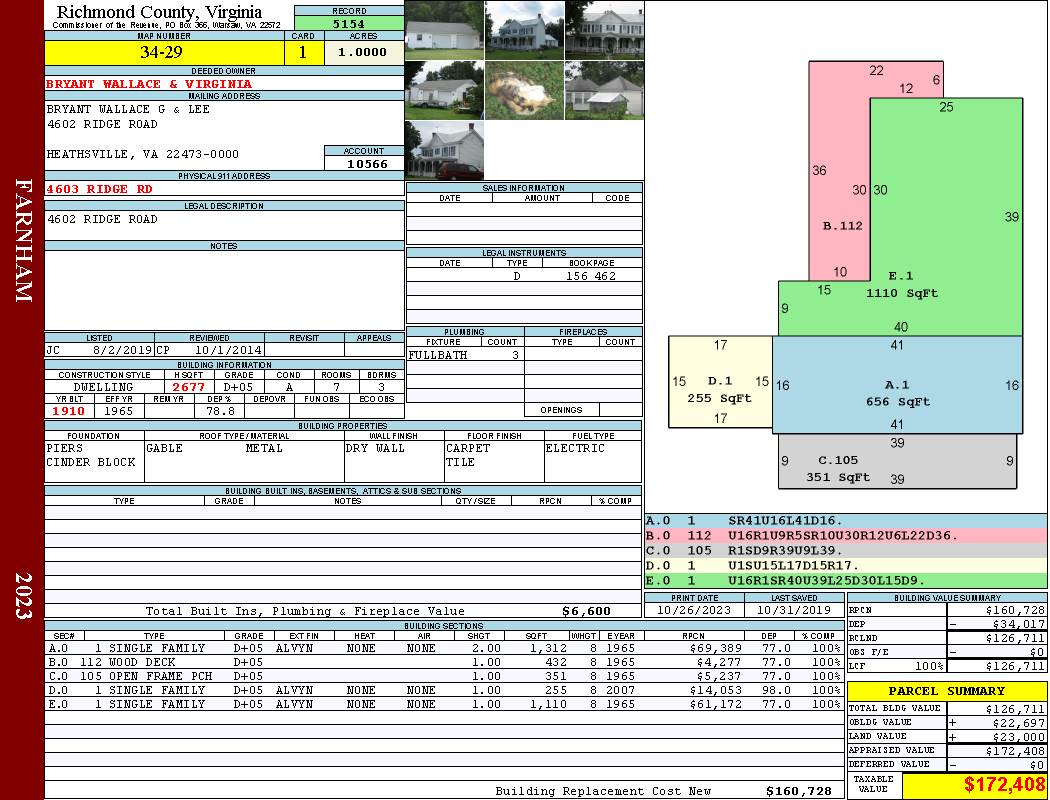The image size is (1050, 800).
Task: Click section D.0 year 2007
Action: point(621,690)
